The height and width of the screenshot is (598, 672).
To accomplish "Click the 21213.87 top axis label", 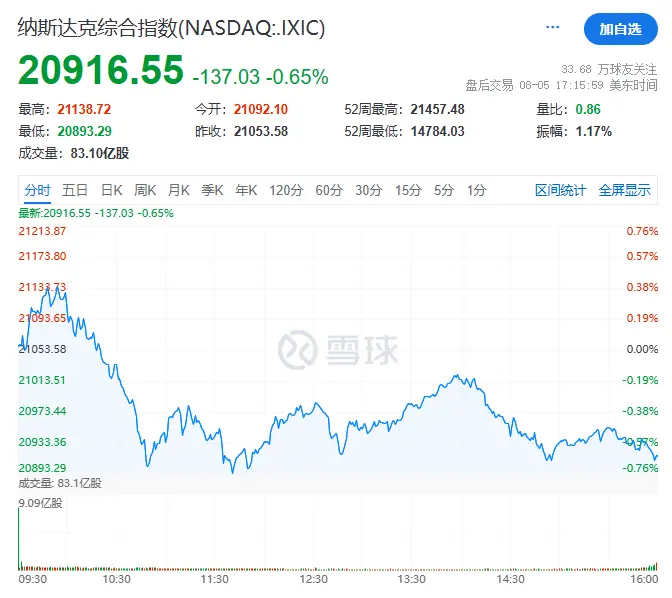I will [42, 231].
